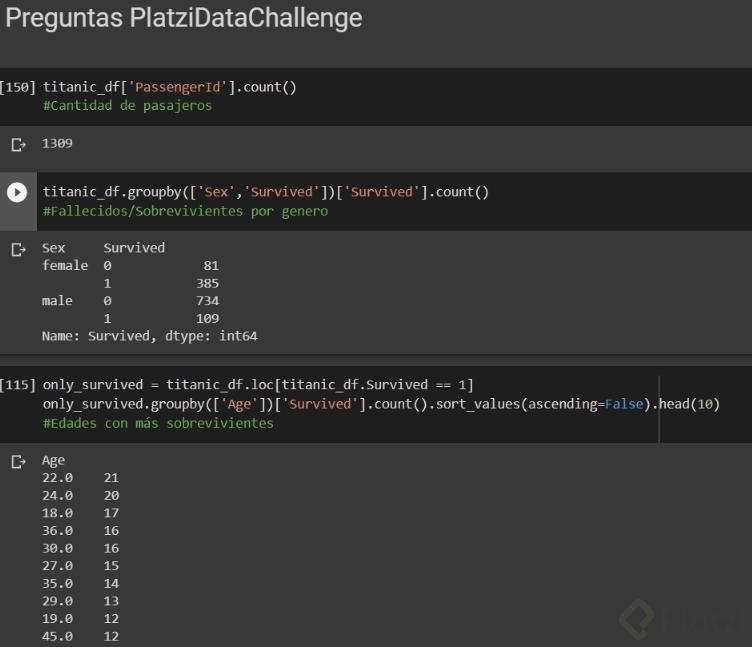Click the count value 734
The width and height of the screenshot is (752, 647).
[208, 301]
